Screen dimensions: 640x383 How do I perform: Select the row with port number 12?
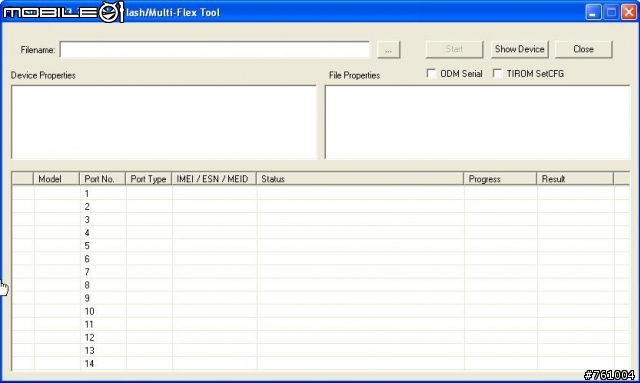(321, 337)
